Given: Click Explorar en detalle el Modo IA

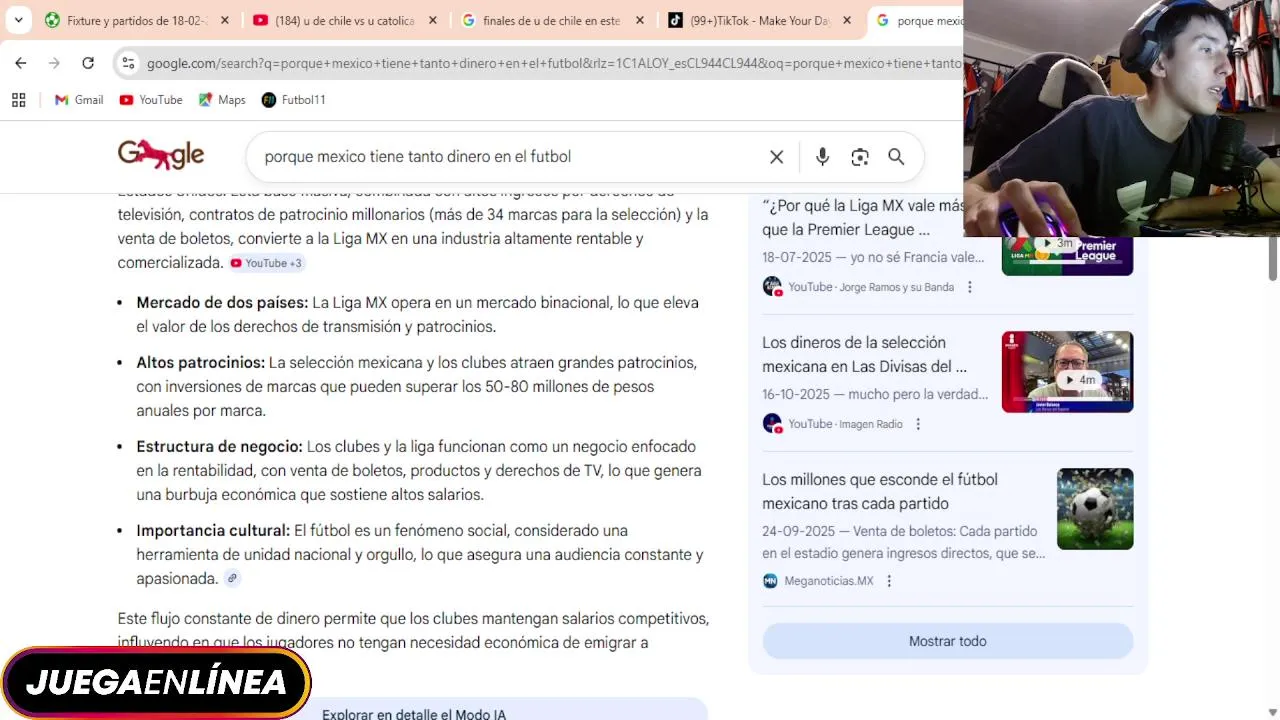Looking at the screenshot, I should 414,714.
